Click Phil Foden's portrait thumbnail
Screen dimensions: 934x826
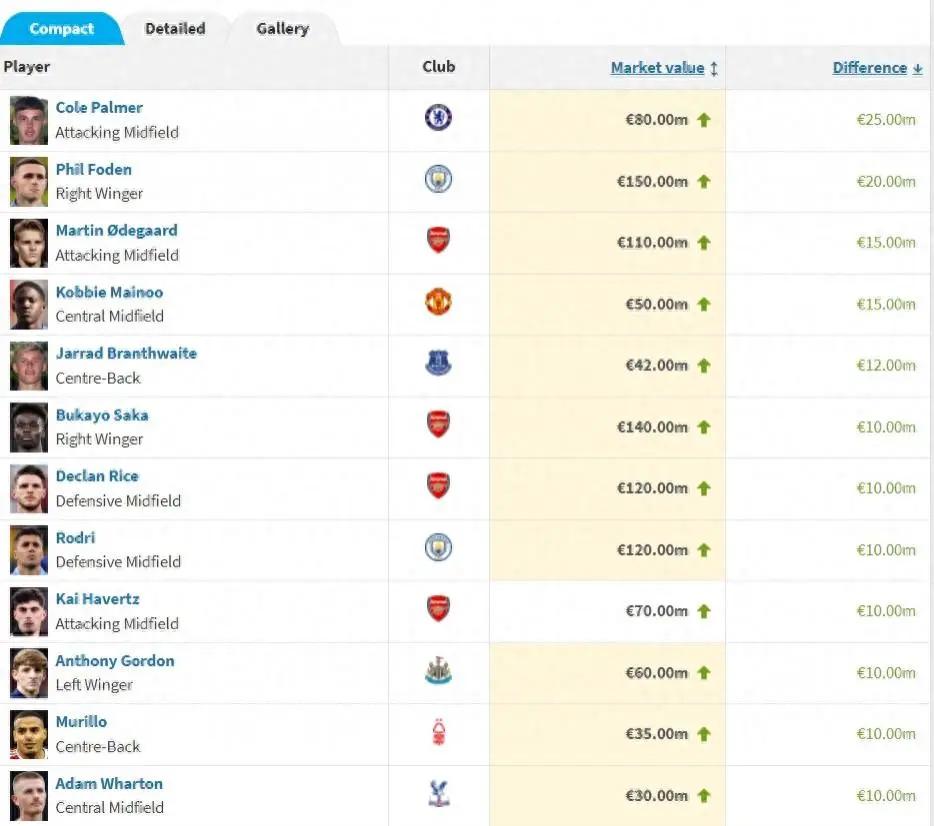(x=29, y=182)
